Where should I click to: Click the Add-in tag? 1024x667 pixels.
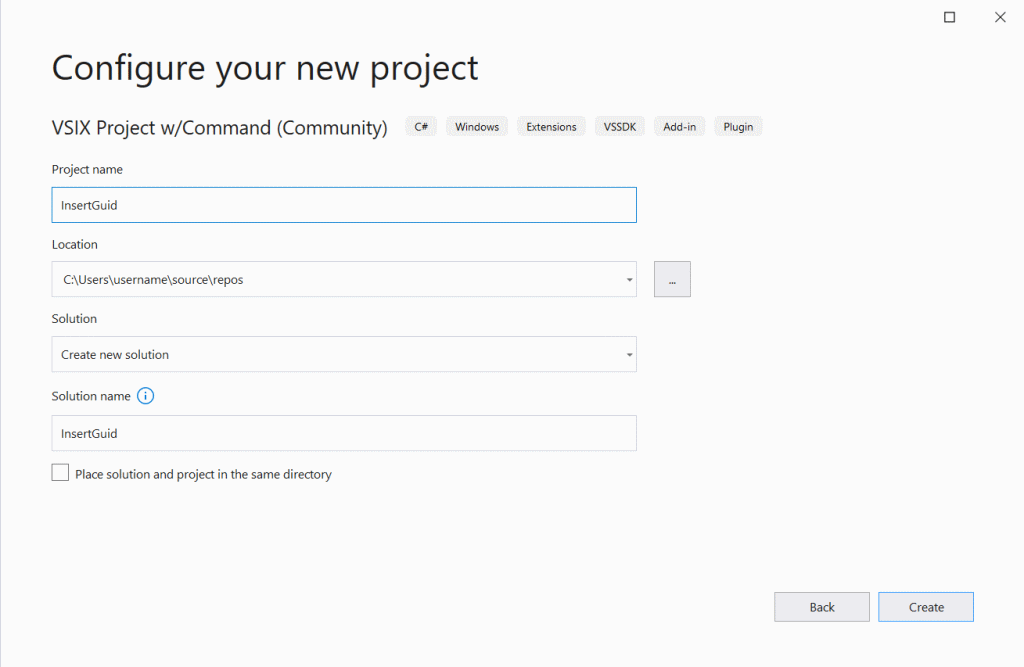[679, 126]
